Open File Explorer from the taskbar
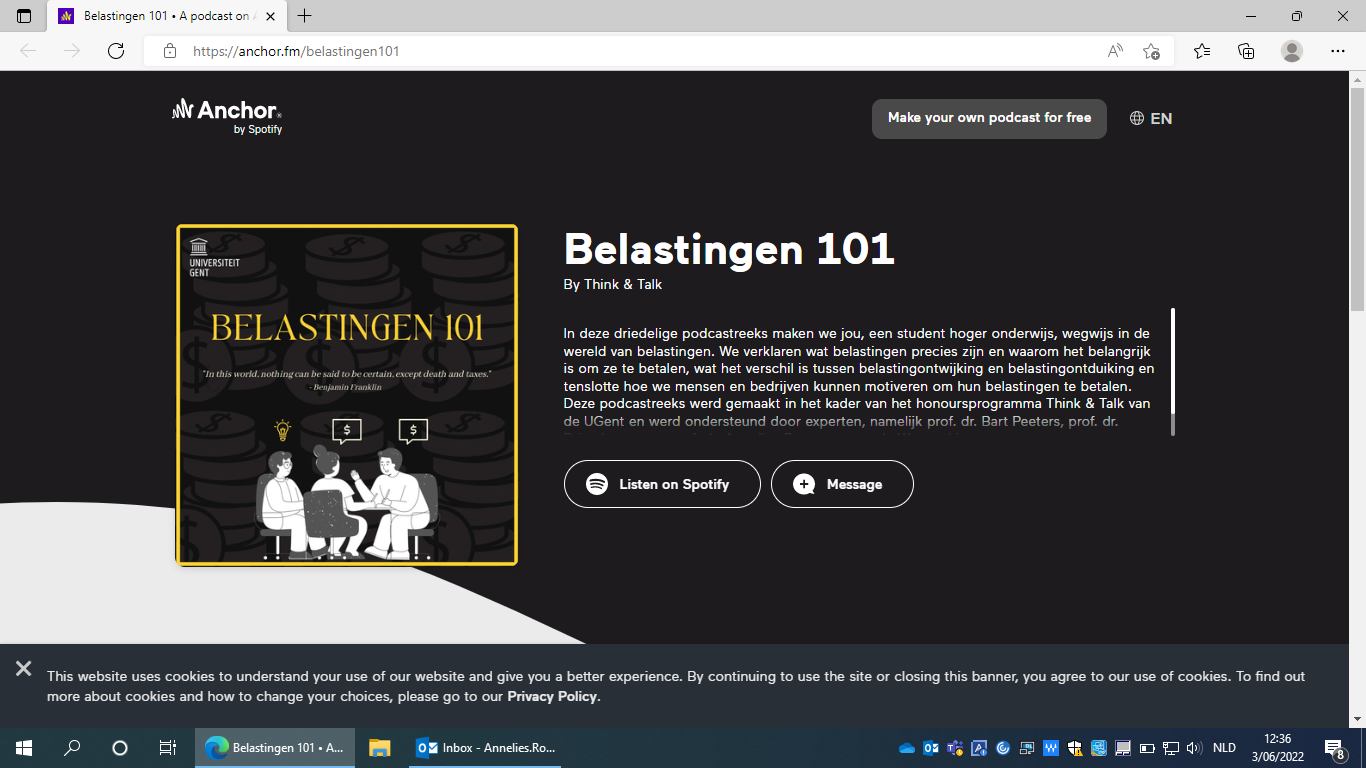The image size is (1366, 768). (x=379, y=747)
